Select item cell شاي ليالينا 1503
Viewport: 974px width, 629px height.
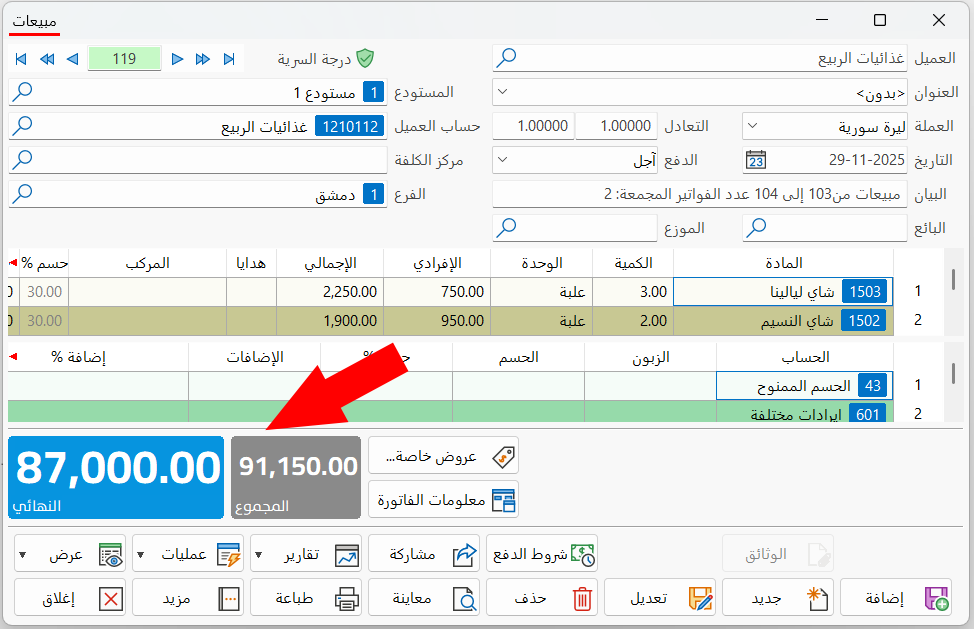783,292
